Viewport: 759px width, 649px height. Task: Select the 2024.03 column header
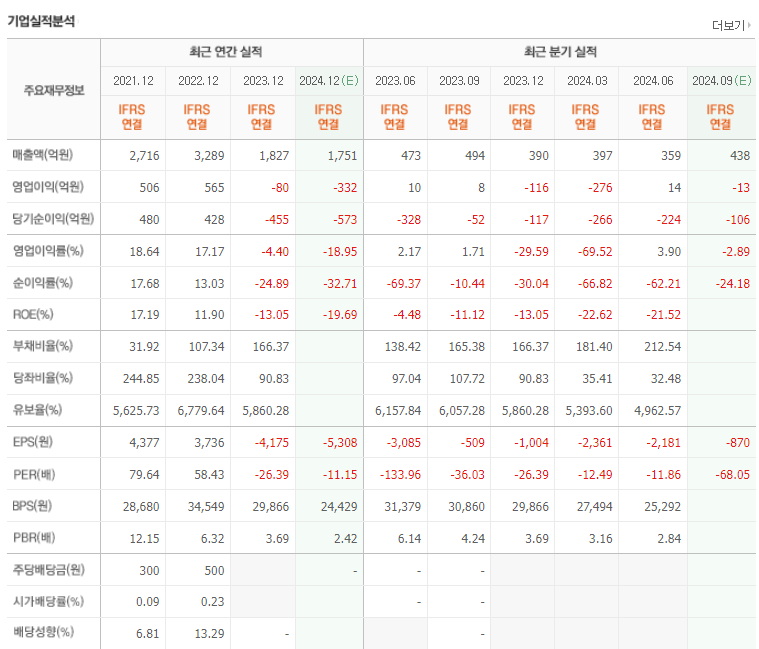click(587, 81)
